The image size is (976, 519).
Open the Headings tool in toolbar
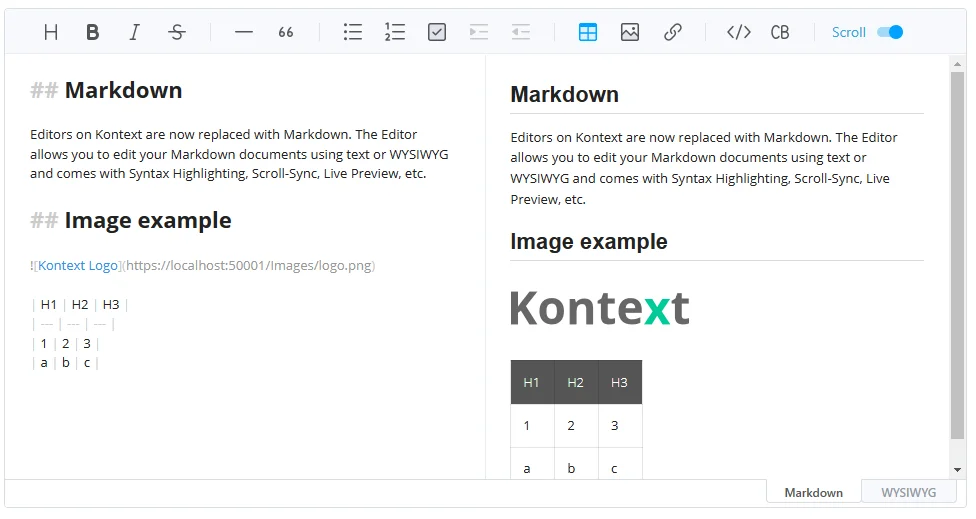(51, 32)
